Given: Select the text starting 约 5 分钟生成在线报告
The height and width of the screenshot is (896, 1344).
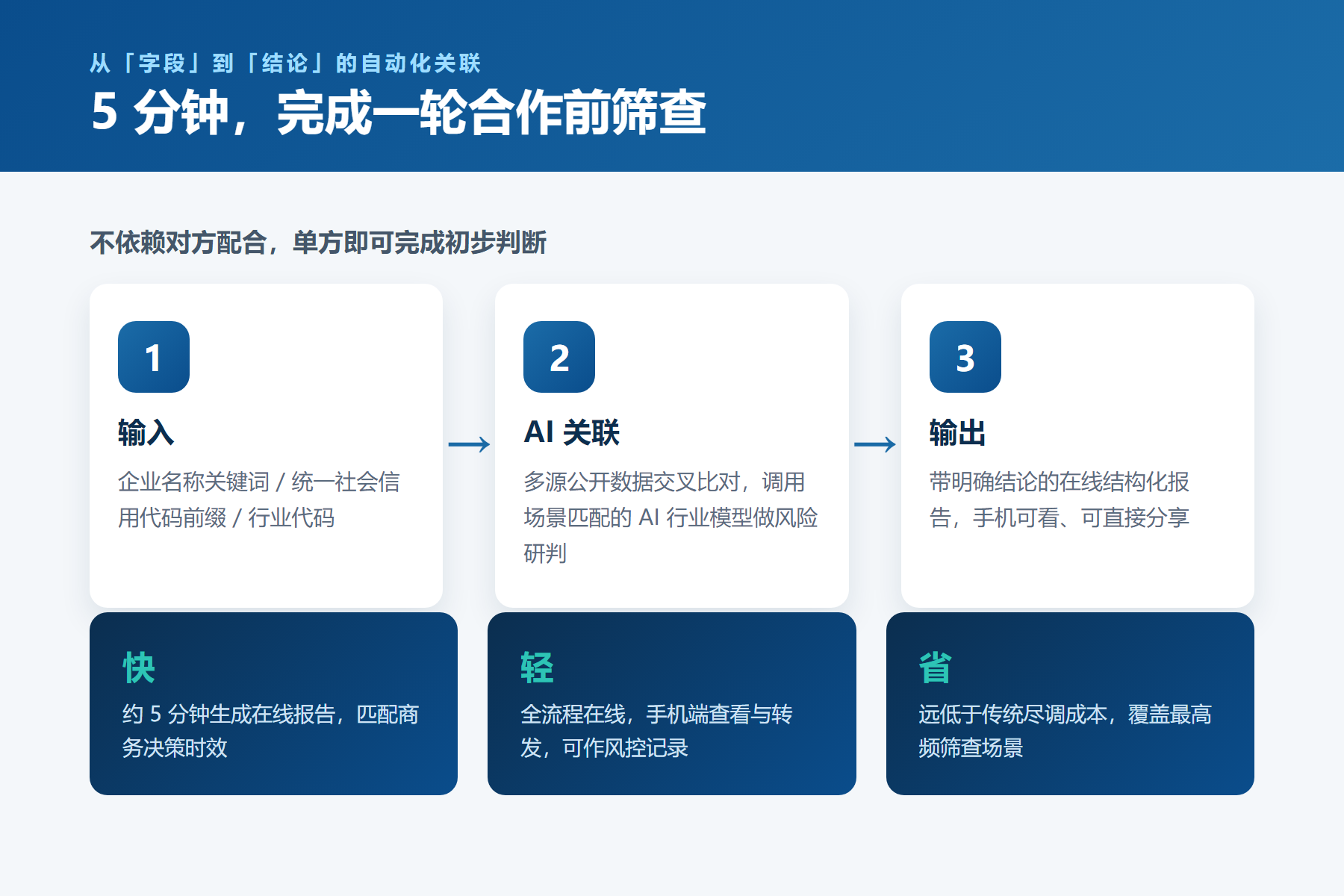Looking at the screenshot, I should [x=270, y=731].
